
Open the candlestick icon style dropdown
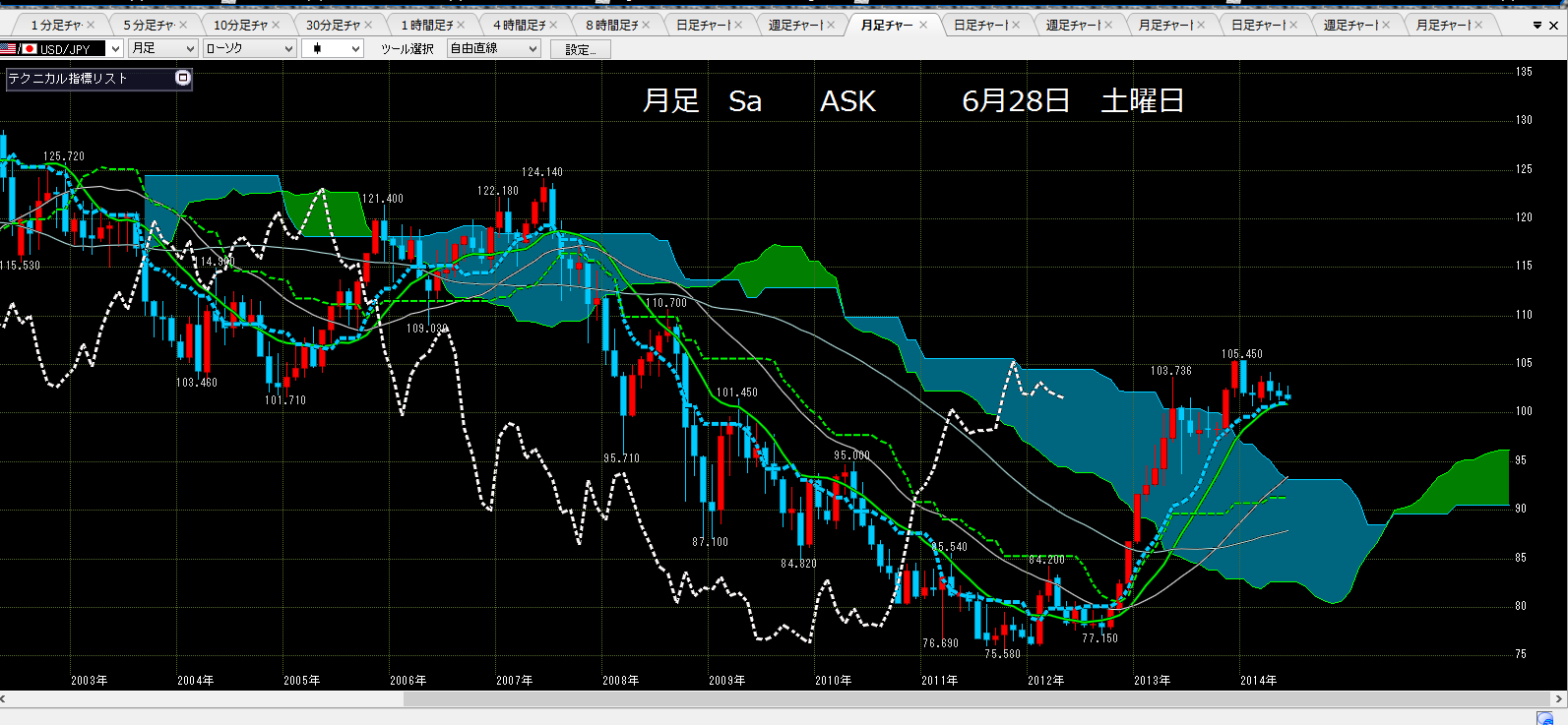point(333,48)
